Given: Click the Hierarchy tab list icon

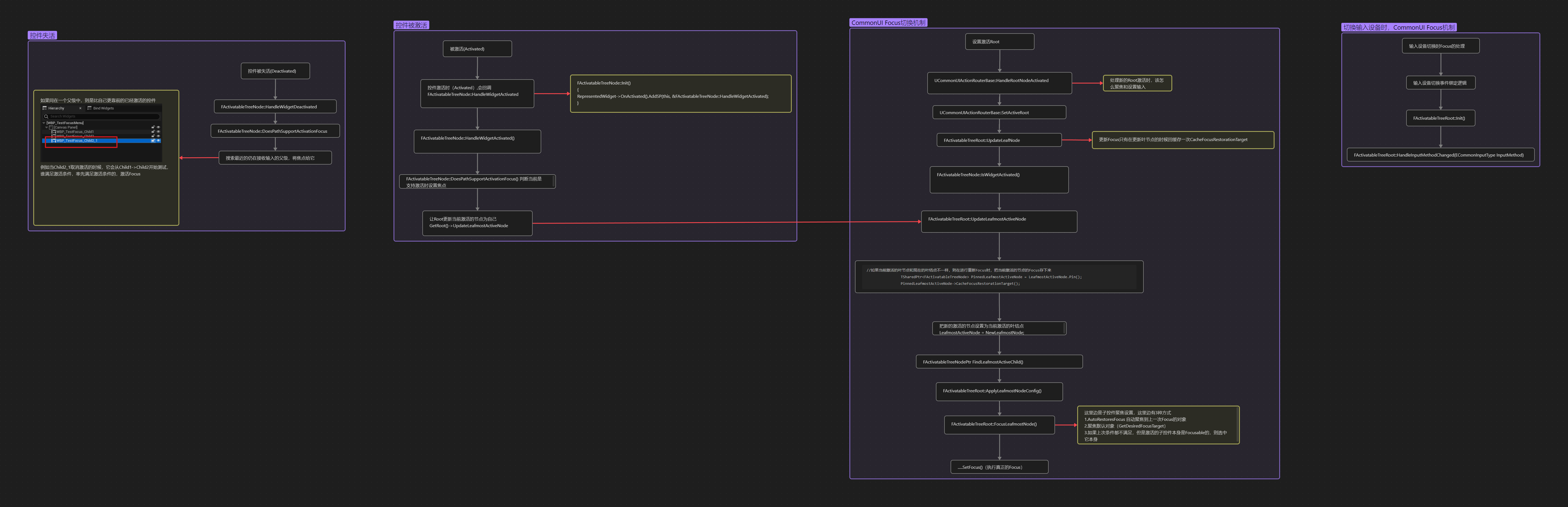Looking at the screenshot, I should click(44, 108).
